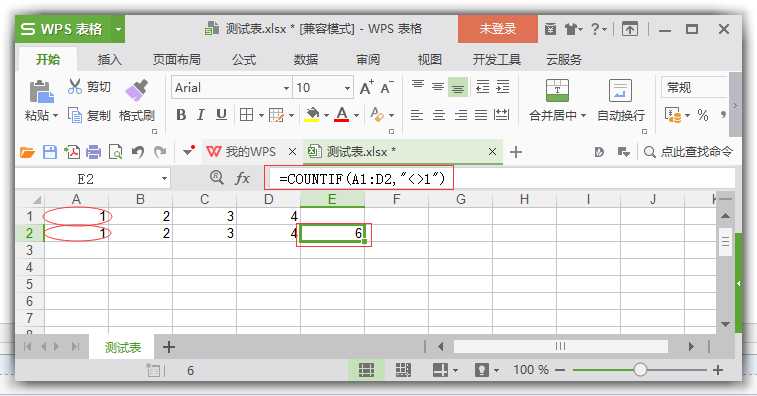757x396 pixels.
Task: Apply the red font color A
Action: coord(341,114)
